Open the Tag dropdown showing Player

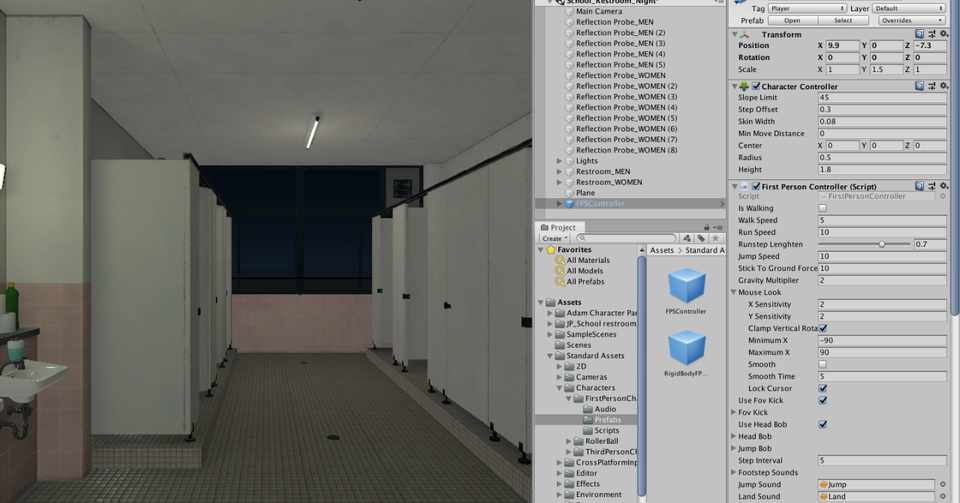(807, 9)
